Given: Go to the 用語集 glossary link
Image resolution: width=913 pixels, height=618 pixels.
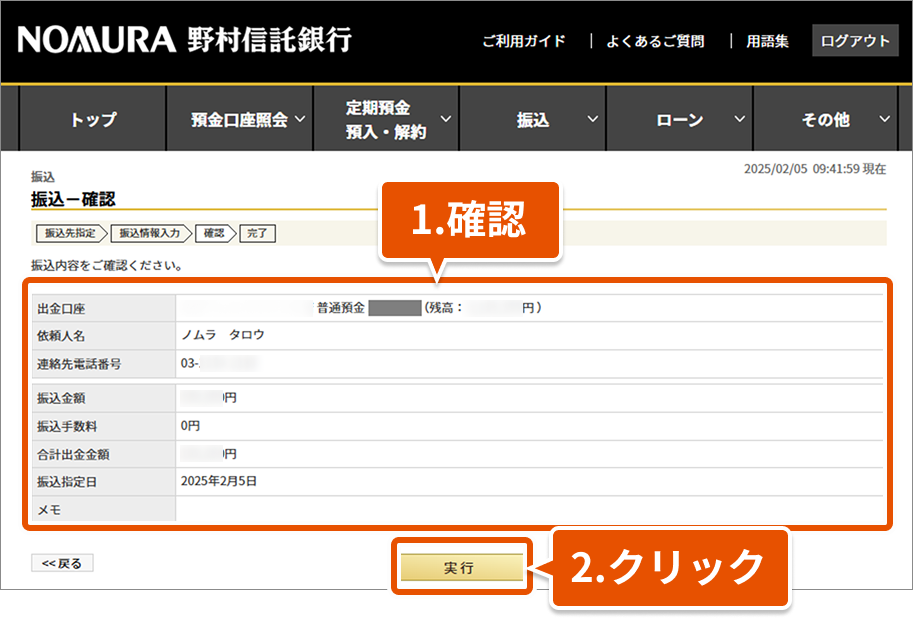Looking at the screenshot, I should click(x=767, y=41).
